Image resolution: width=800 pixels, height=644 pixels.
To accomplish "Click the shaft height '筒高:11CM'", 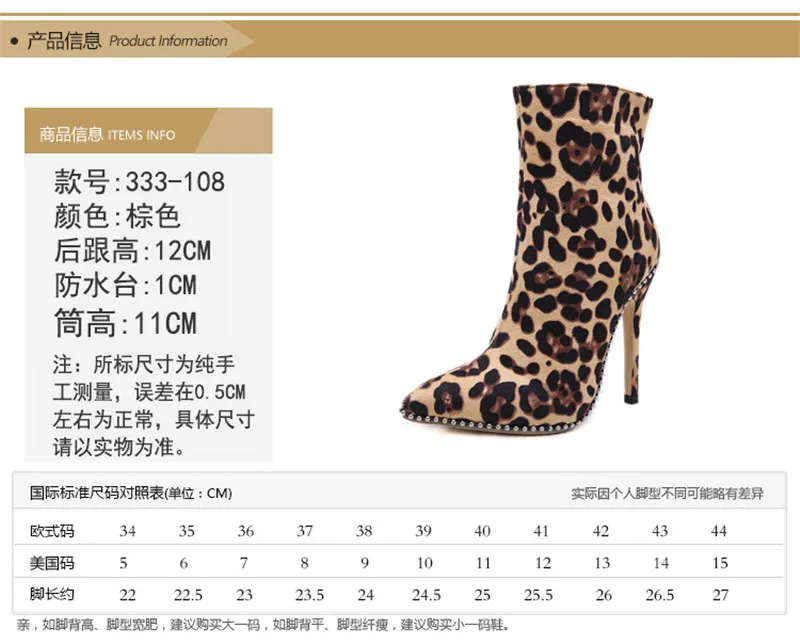I will (x=126, y=323).
